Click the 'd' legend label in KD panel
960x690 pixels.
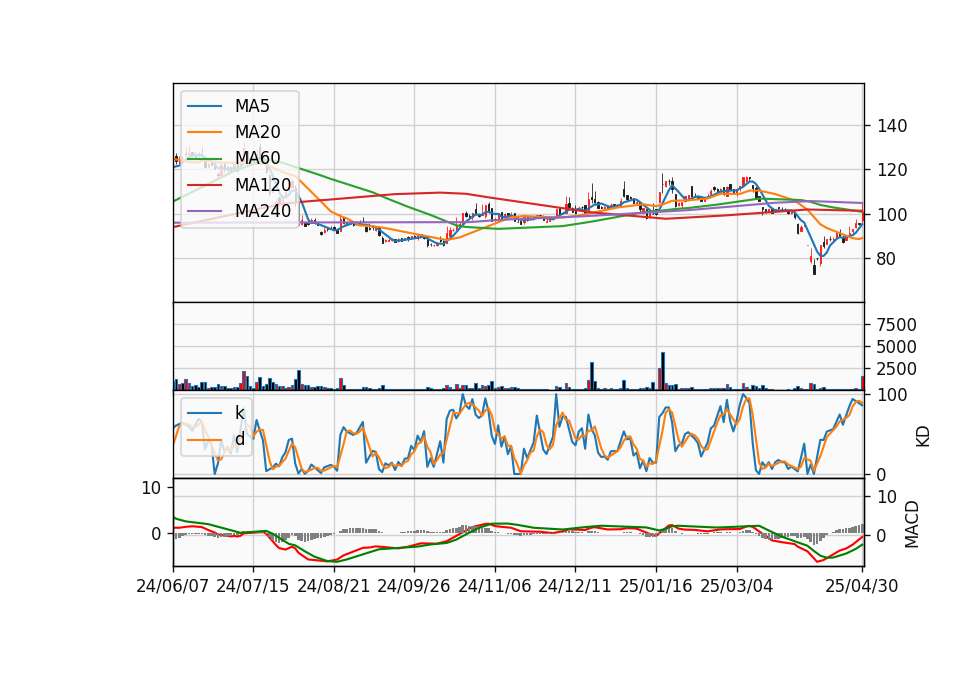[x=239, y=439]
